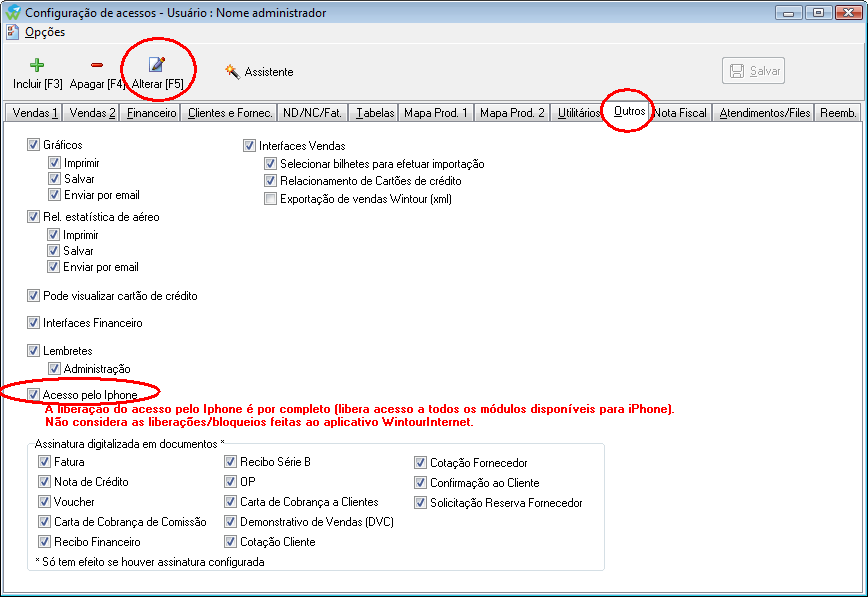Go to the Mapa Prod. 2 tab
Image resolution: width=868 pixels, height=597 pixels.
[512, 113]
